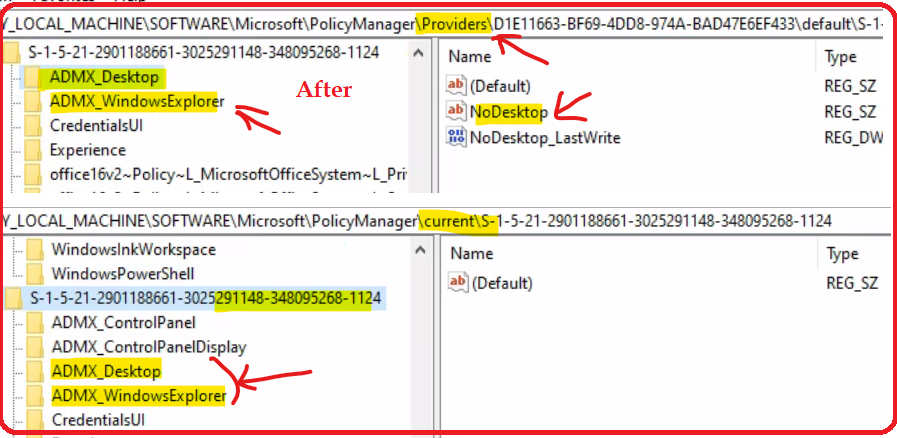Click the (Default) value icon in the current window
This screenshot has width=897, height=438.
458,282
